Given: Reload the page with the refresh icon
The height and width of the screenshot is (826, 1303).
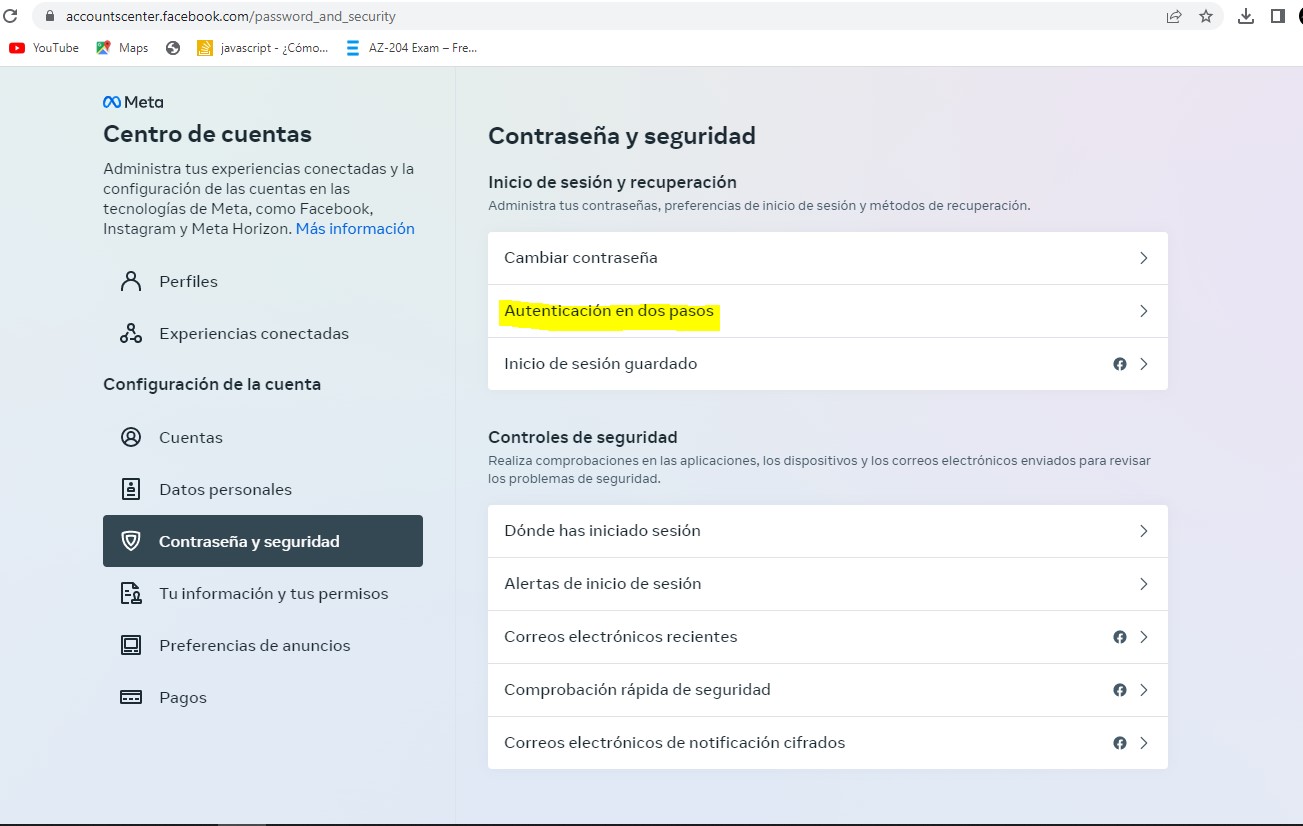Looking at the screenshot, I should [10, 16].
